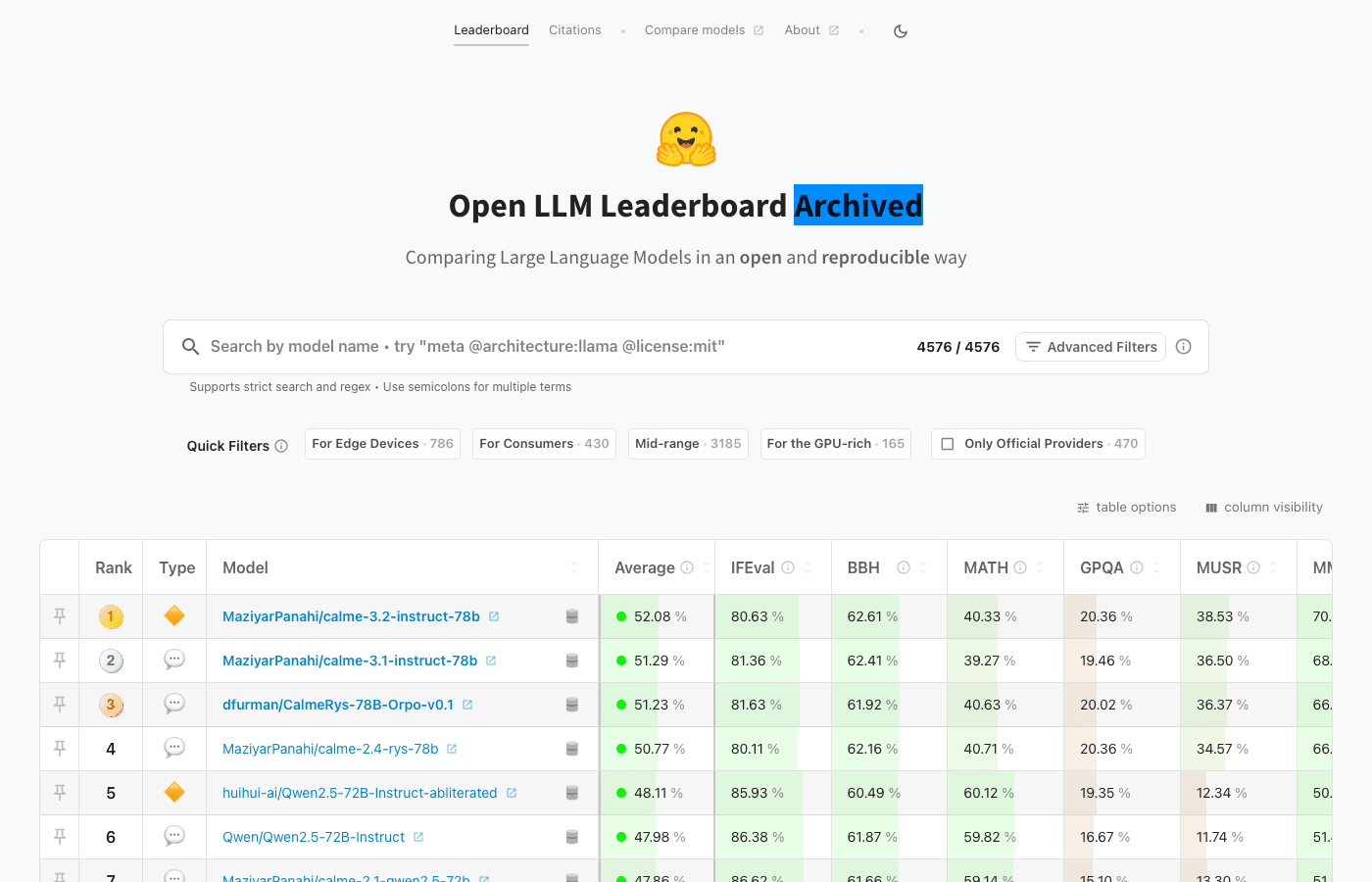
Task: Click the rank 1 gold medal badge
Action: (111, 616)
